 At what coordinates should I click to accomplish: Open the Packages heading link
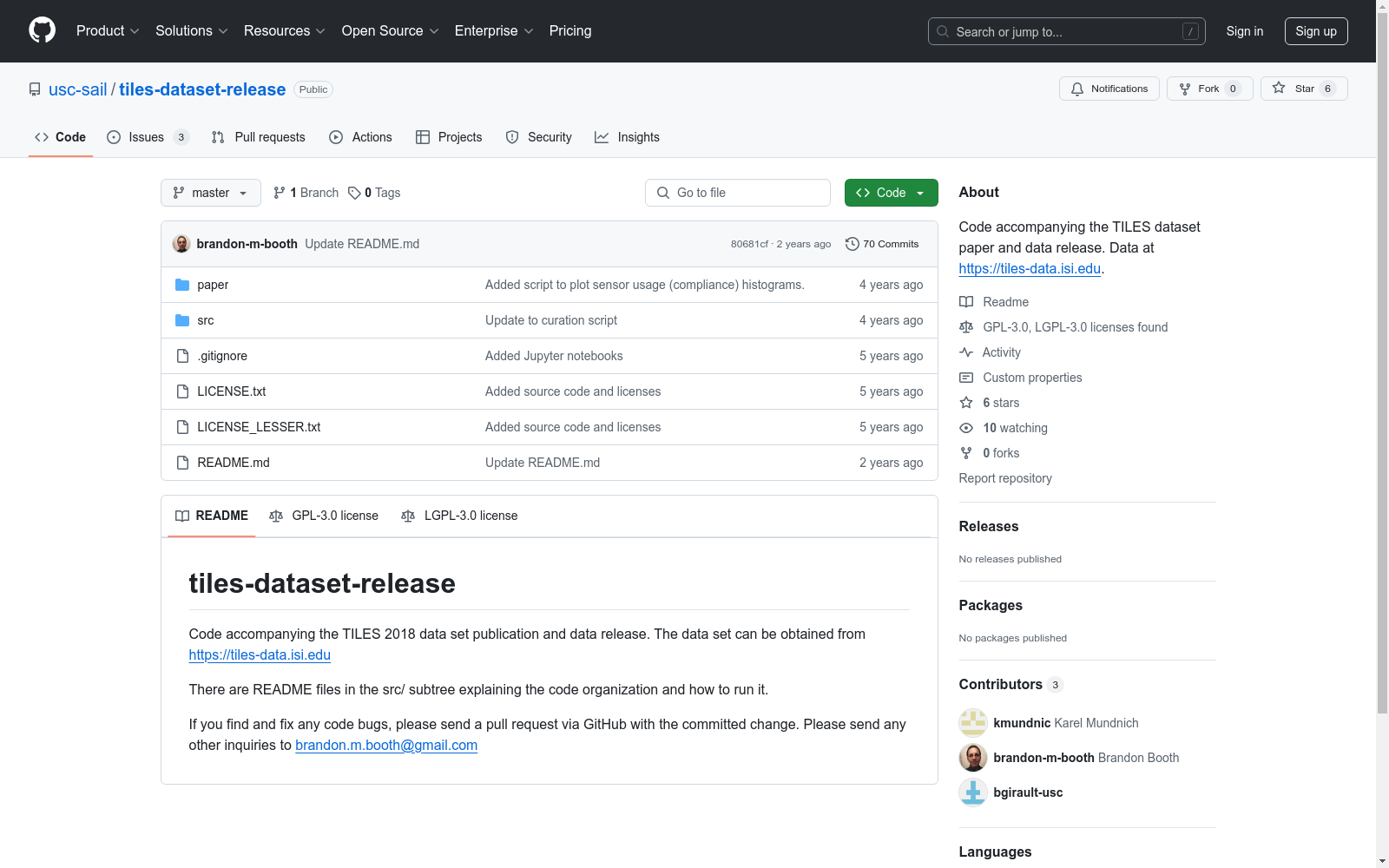(x=991, y=606)
